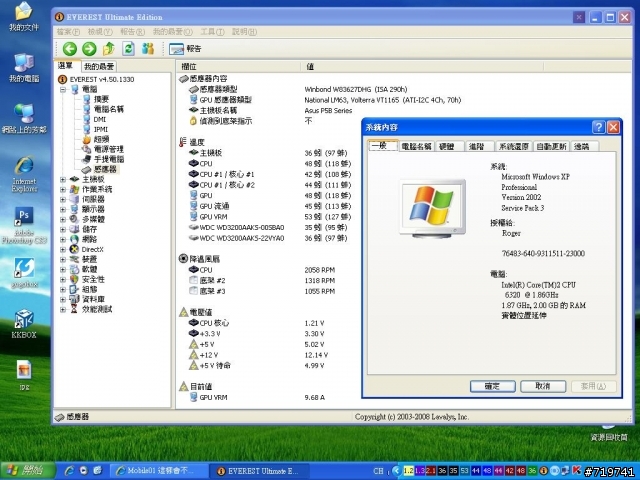The width and height of the screenshot is (640, 480).
Task: Launch Internet Explorer from desktop
Action: pos(24,174)
